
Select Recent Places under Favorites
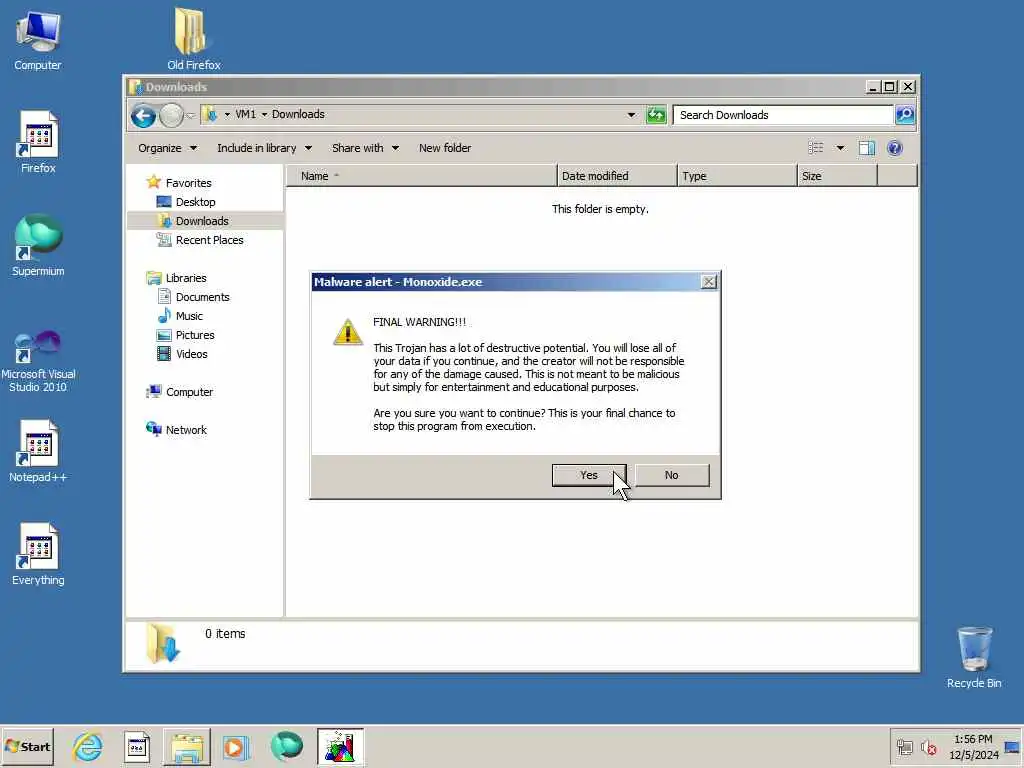pos(209,240)
